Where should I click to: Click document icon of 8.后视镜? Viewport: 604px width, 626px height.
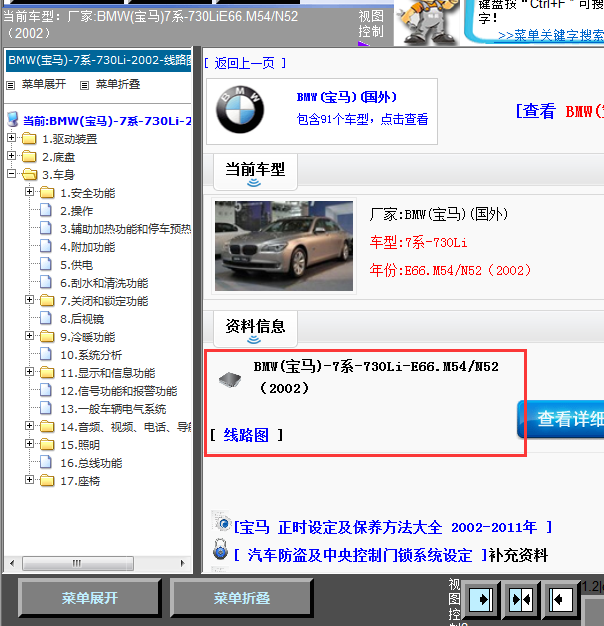click(x=46, y=319)
